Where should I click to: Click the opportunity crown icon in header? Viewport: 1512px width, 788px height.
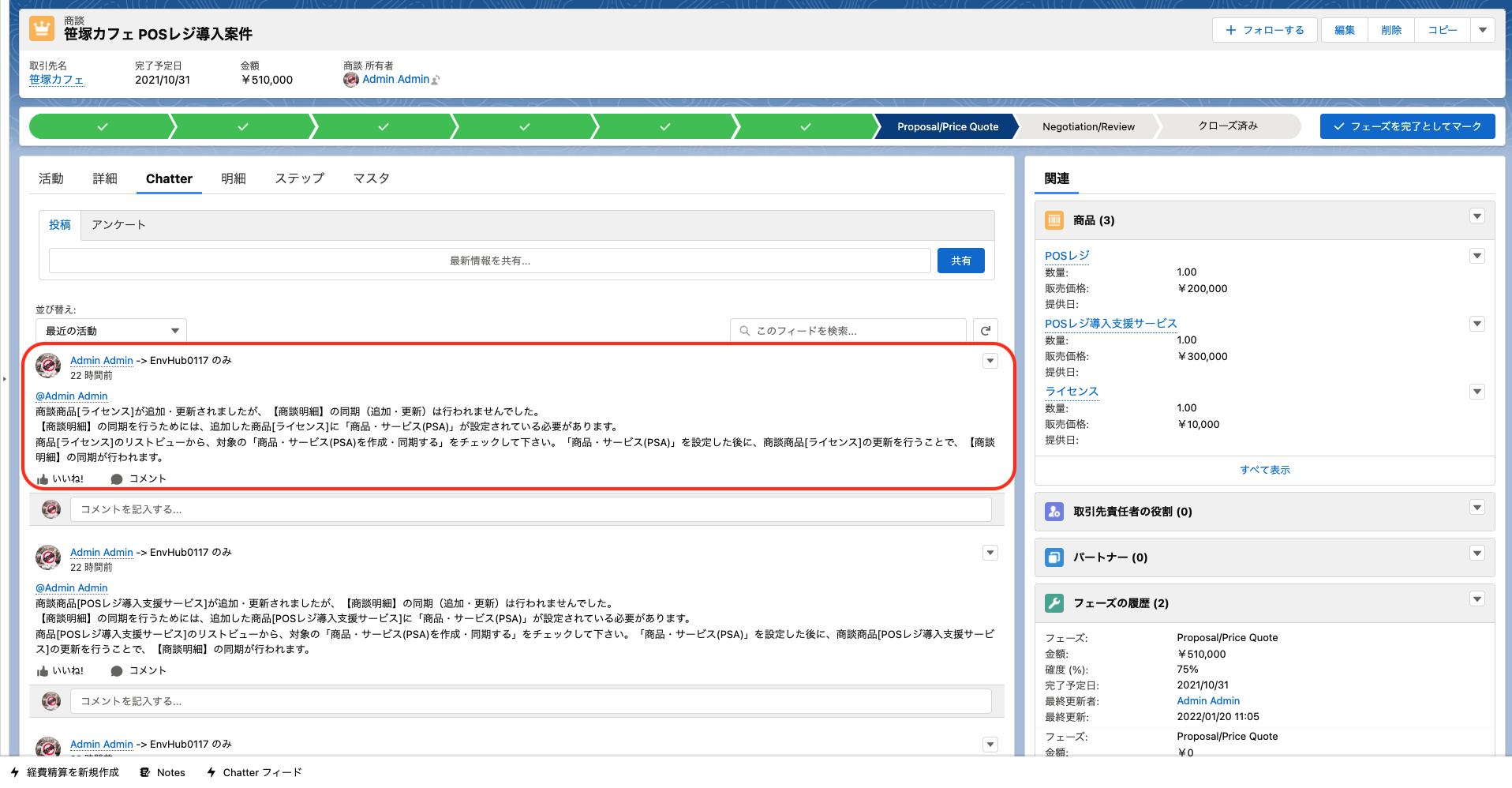42,28
